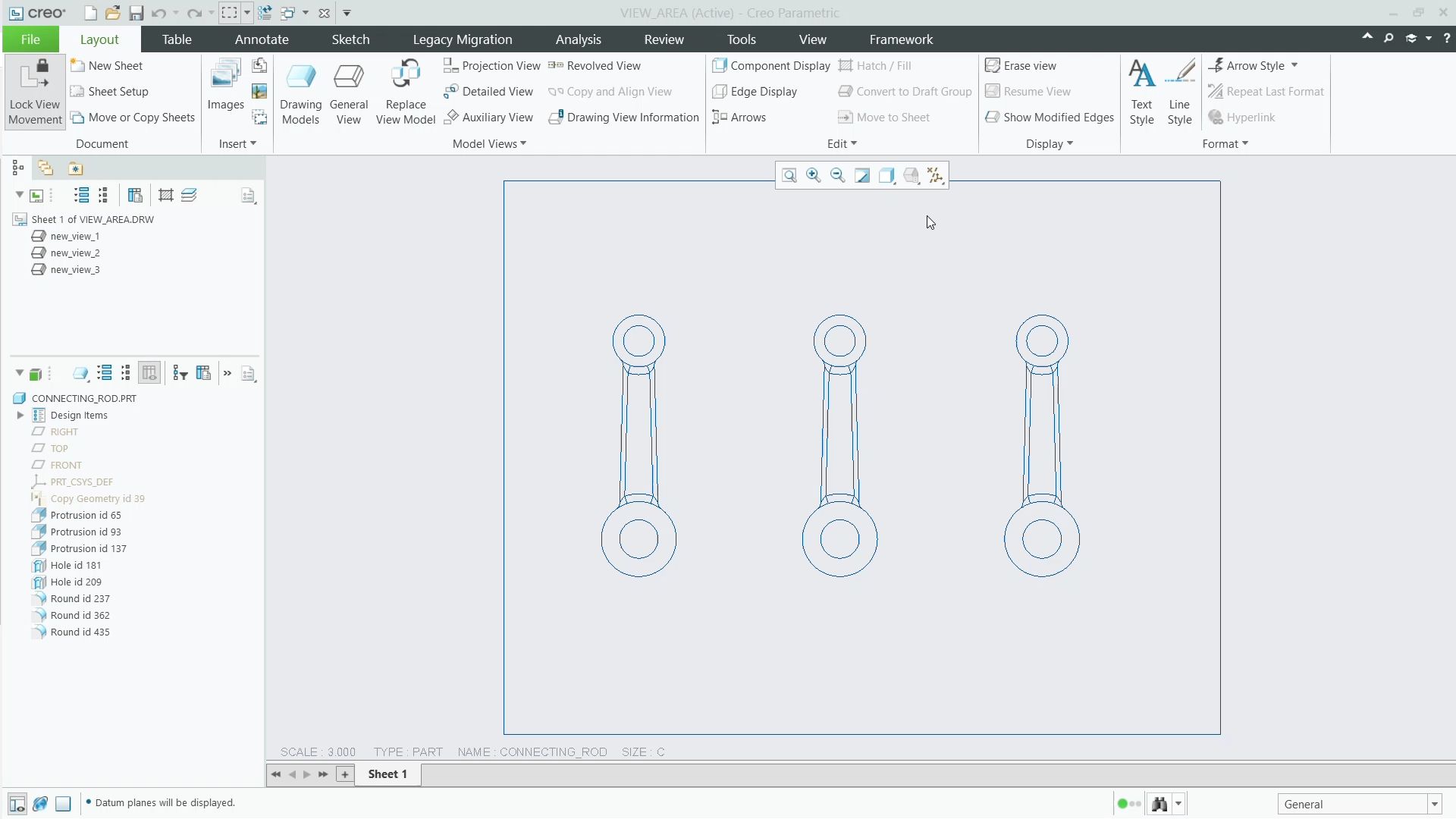Expand the Design Items tree node
This screenshot has width=1456, height=819.
(x=20, y=416)
